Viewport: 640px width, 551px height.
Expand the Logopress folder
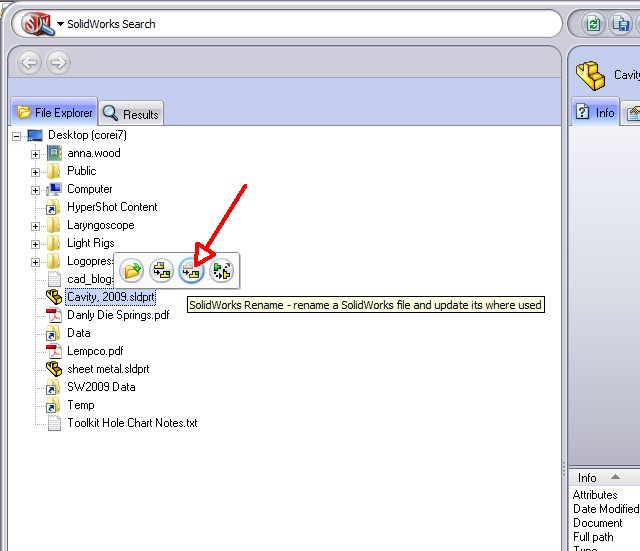[x=36, y=262]
